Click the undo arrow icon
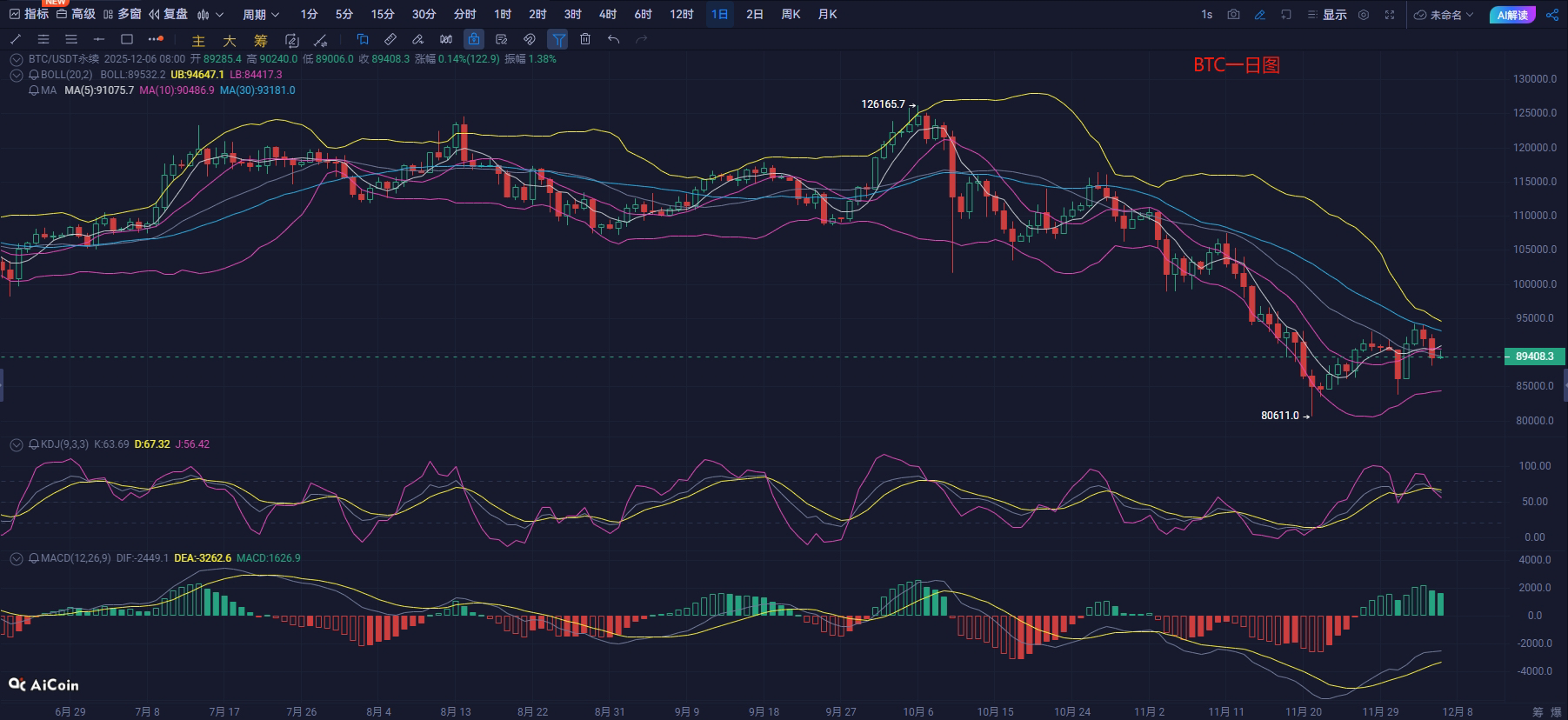The height and width of the screenshot is (720, 1568). [x=613, y=39]
